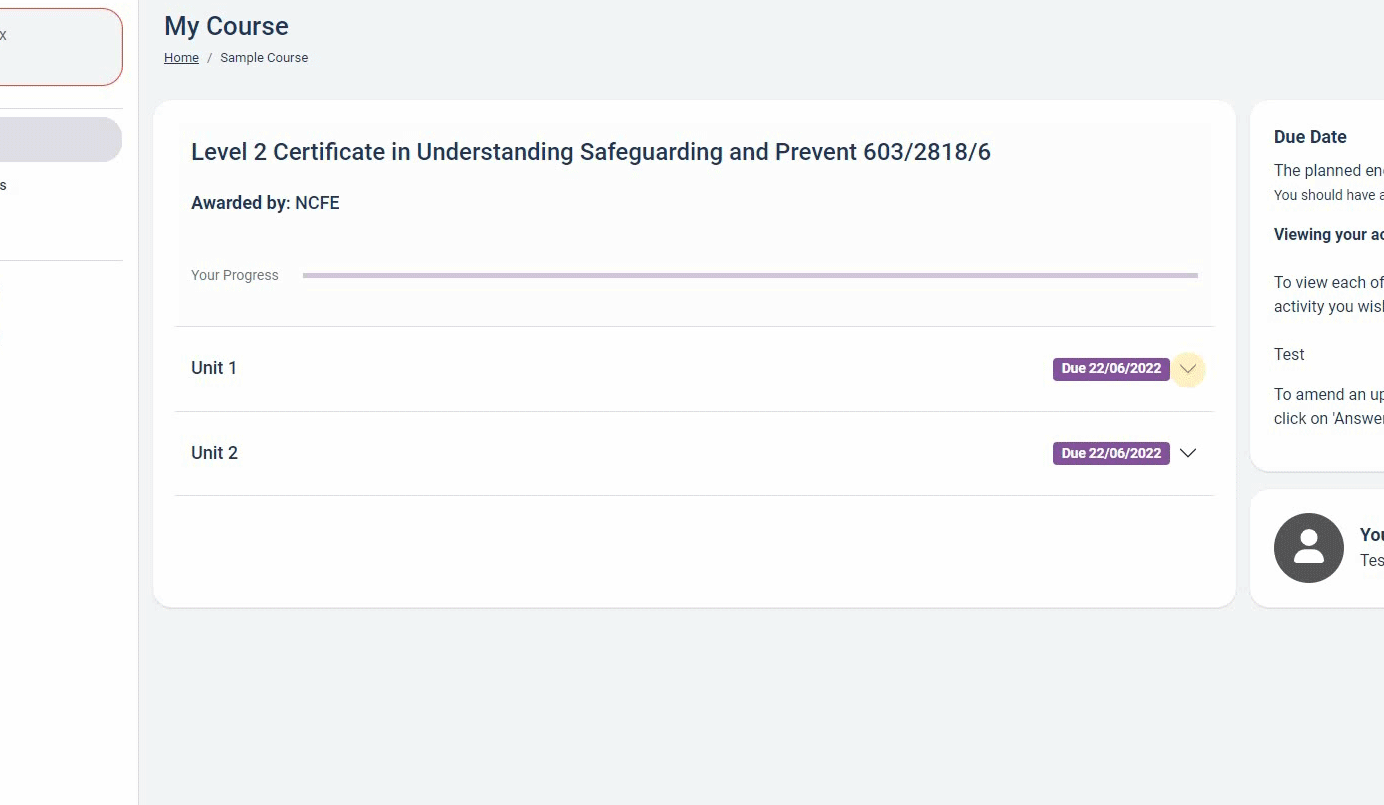The width and height of the screenshot is (1384, 805).
Task: Go to the Home breadcrumb link
Action: pyautogui.click(x=181, y=58)
